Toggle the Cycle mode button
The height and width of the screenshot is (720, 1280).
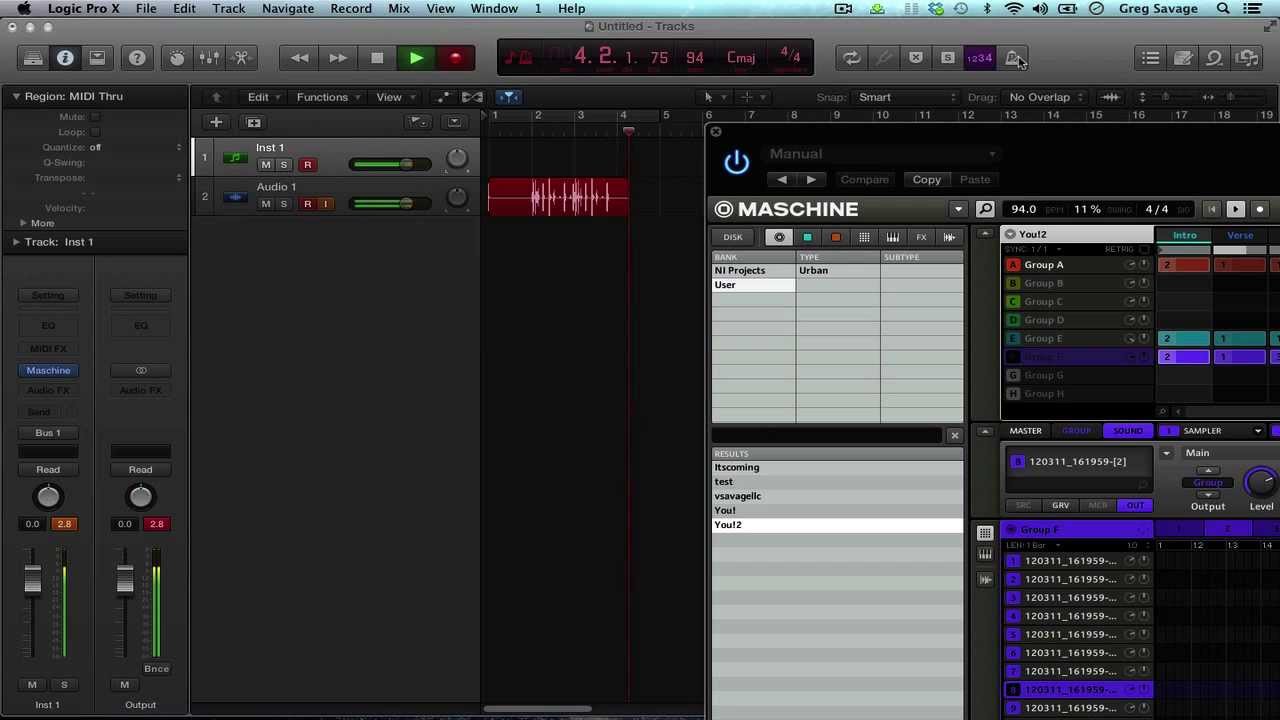pyautogui.click(x=851, y=58)
